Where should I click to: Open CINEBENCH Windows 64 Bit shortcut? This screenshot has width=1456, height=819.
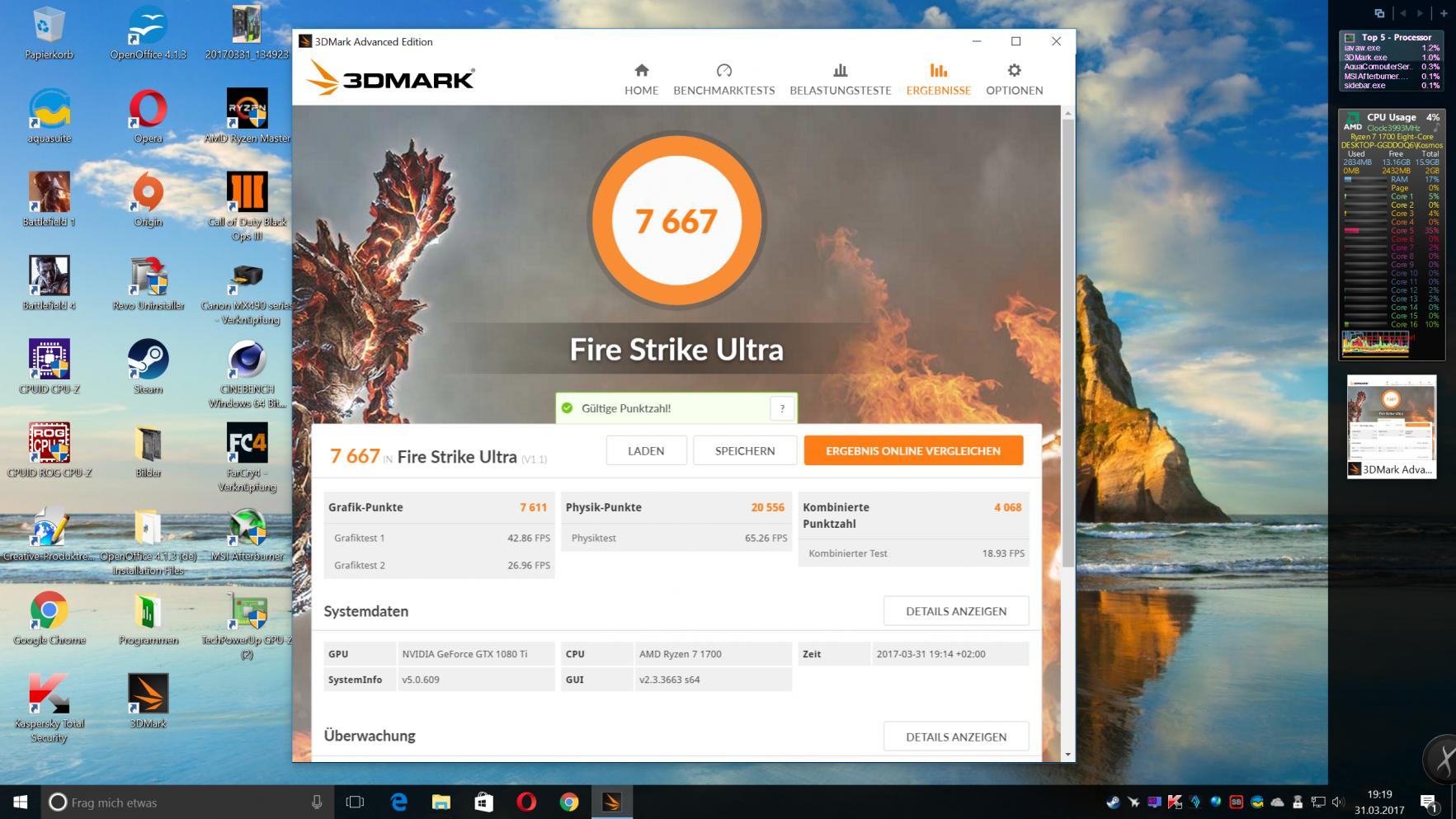(x=247, y=374)
